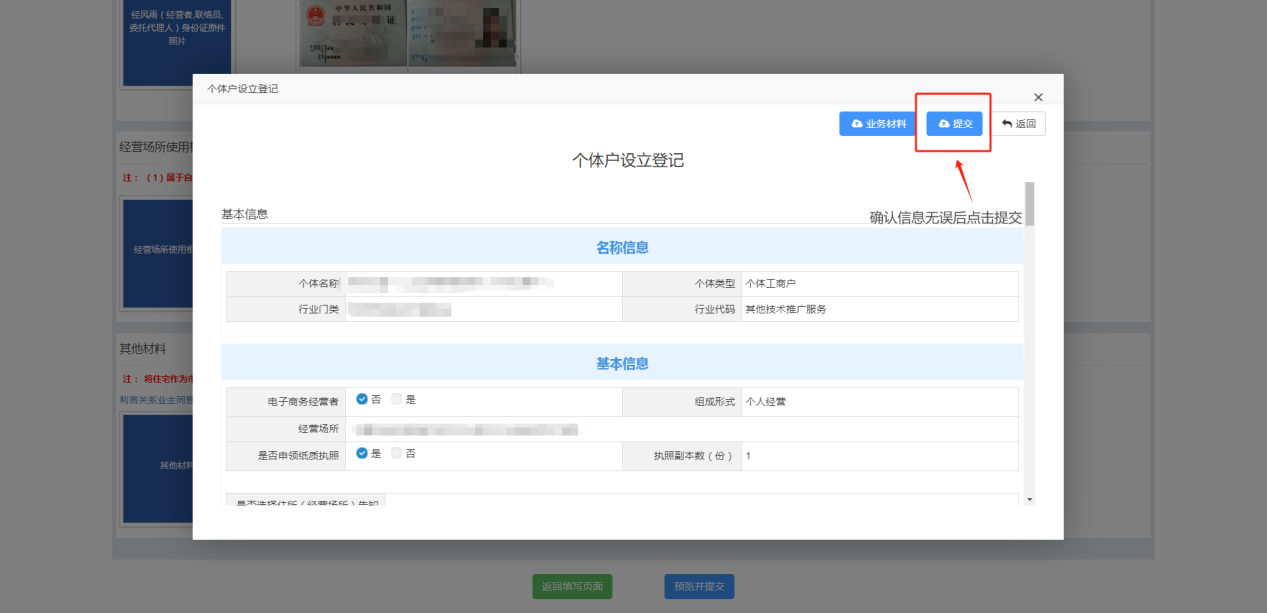Screen dimensions: 1267x613
Task: Click the 返回 back arrow button
Action: click(x=1018, y=123)
